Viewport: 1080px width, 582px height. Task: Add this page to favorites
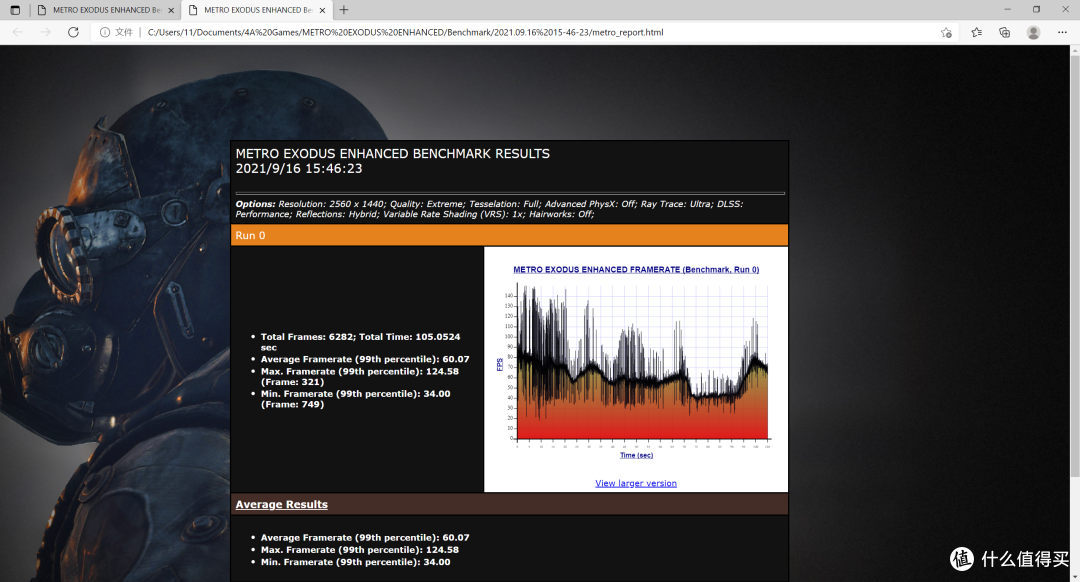click(946, 32)
